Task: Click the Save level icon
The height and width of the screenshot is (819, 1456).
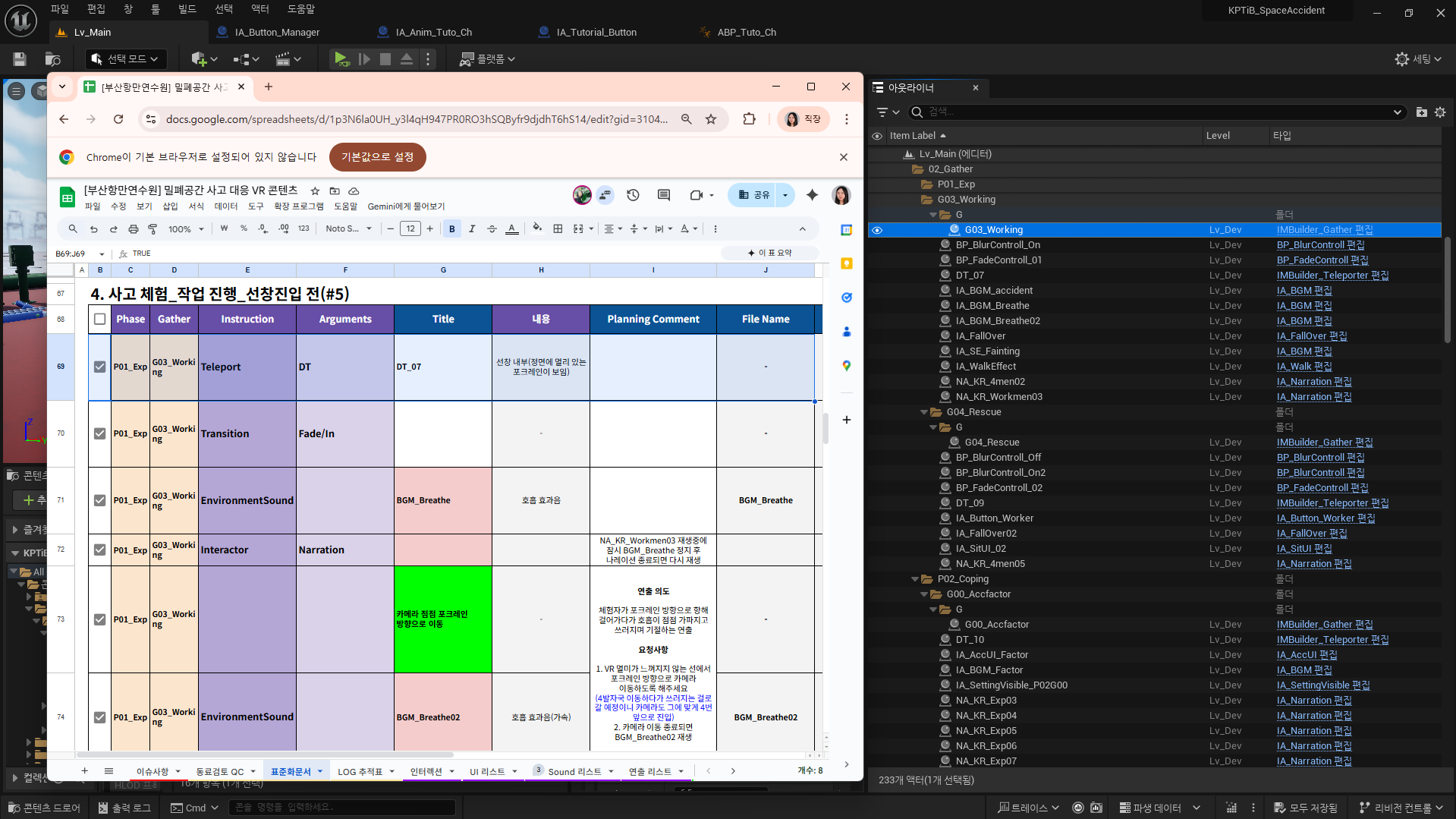Action: click(x=20, y=58)
